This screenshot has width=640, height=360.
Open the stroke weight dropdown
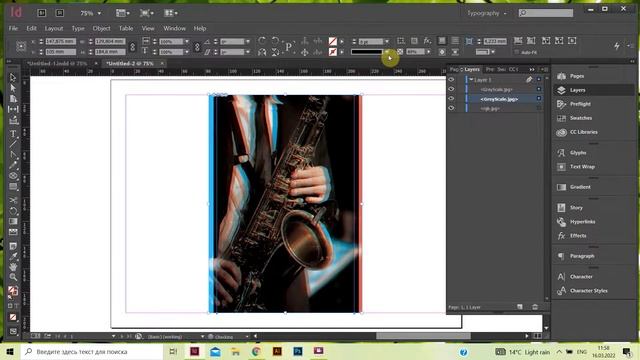click(387, 41)
